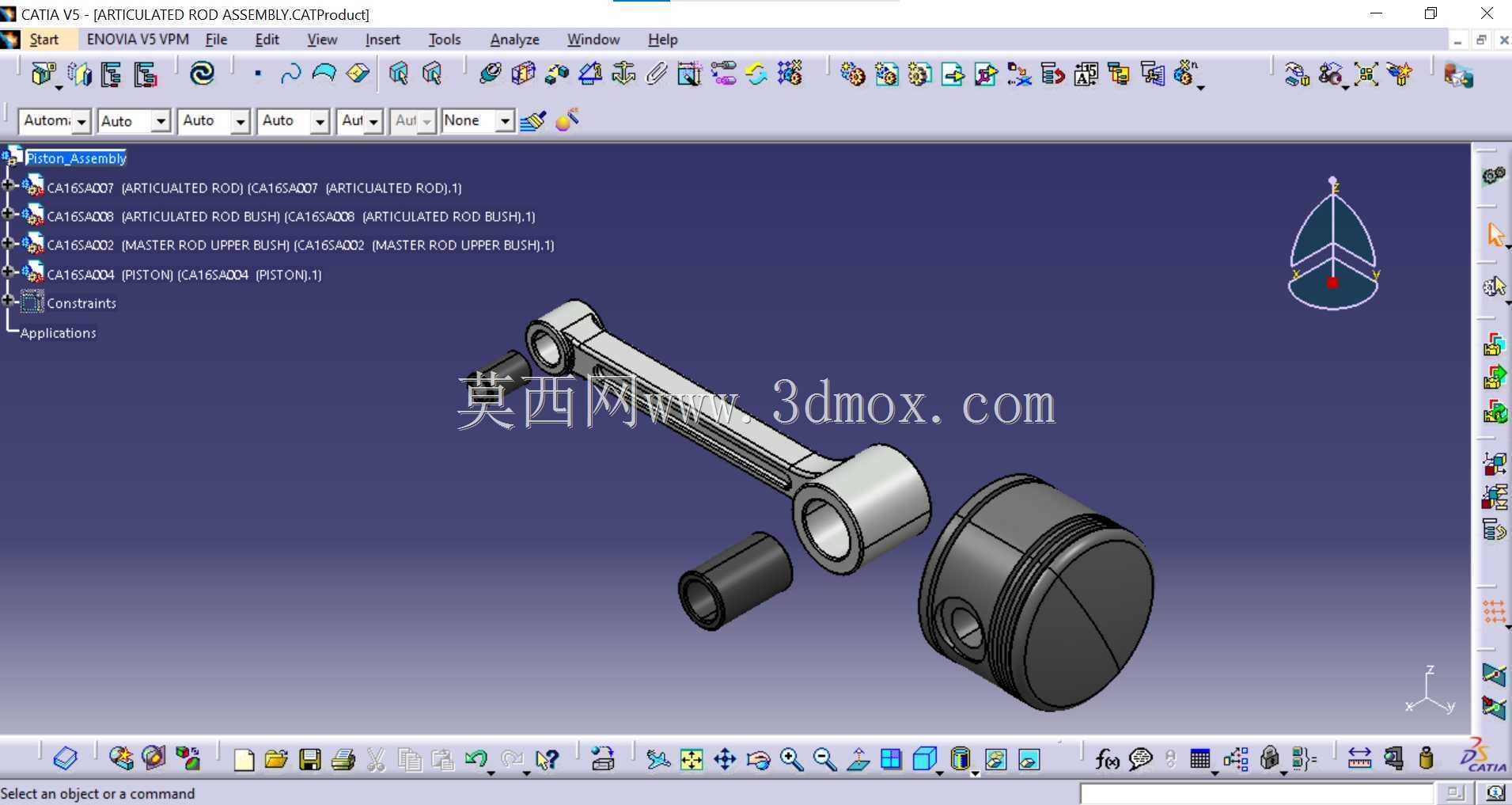Expand the MASTER ROD UPPER BUSH node
Viewport: 1512px width, 805px height.
click(x=8, y=243)
